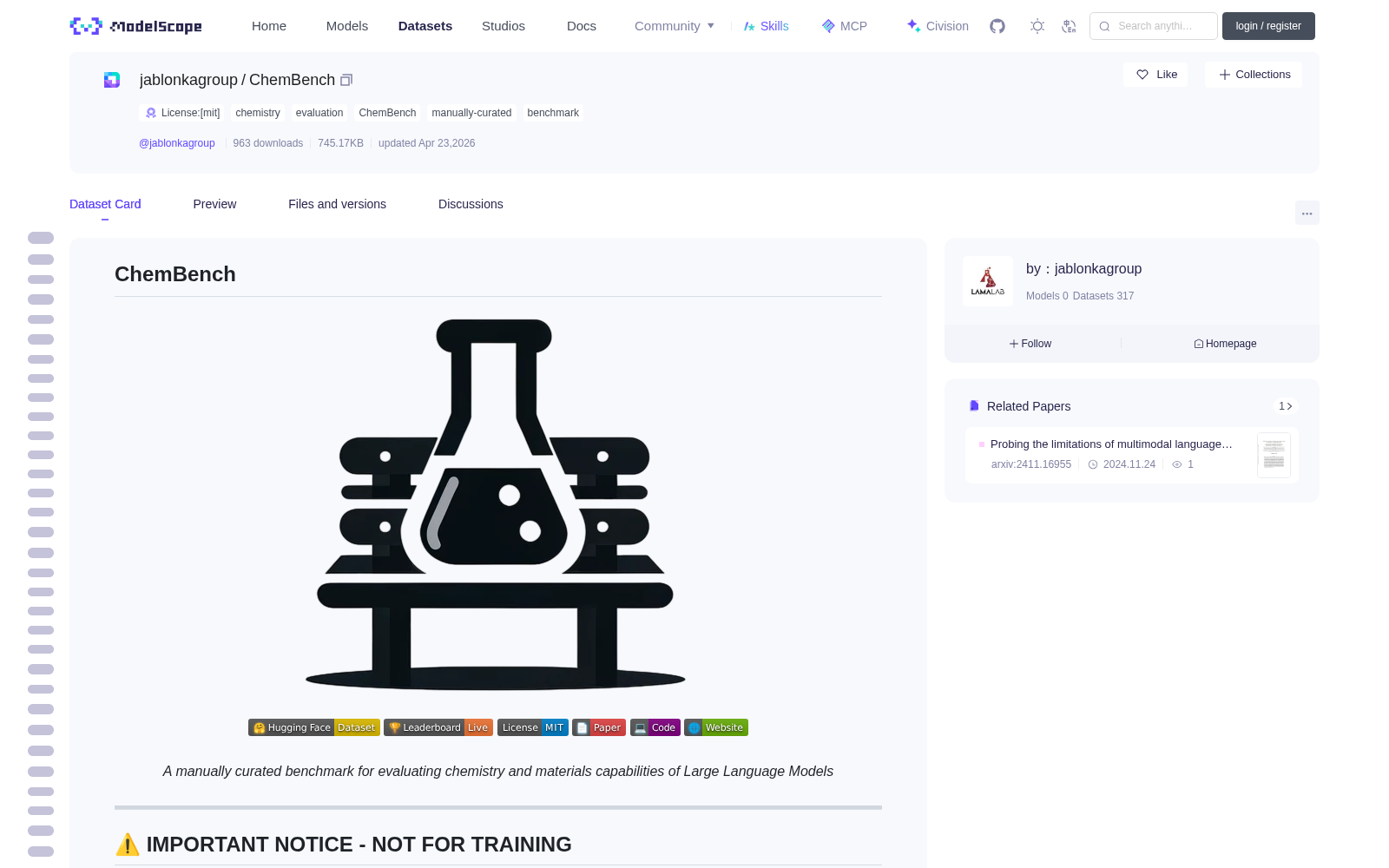Viewport: 1389px width, 868px height.
Task: Open the related paper thumbnail preview
Action: pyautogui.click(x=1274, y=455)
